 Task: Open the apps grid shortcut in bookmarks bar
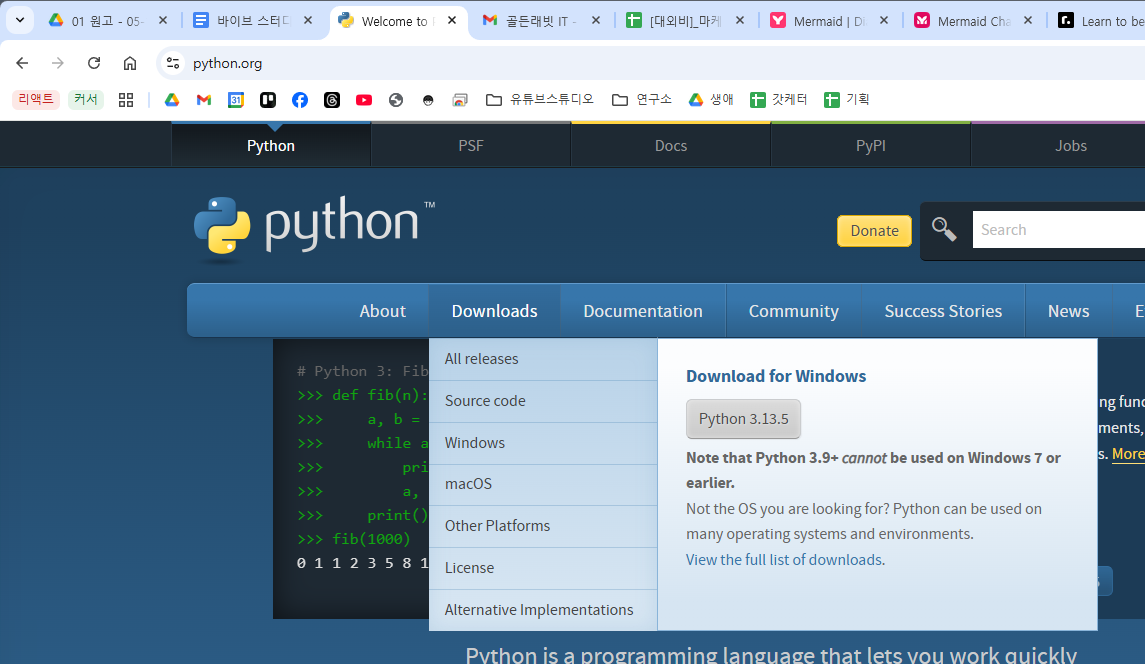[126, 100]
